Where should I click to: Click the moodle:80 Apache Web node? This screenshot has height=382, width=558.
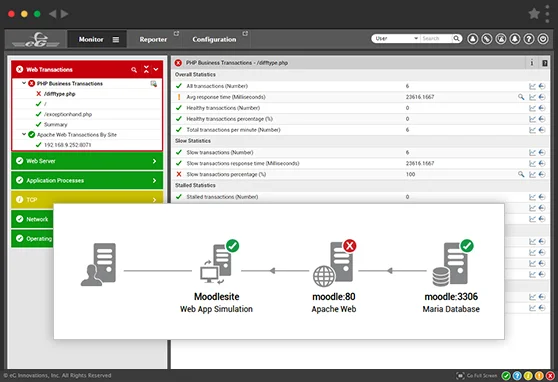pos(334,277)
